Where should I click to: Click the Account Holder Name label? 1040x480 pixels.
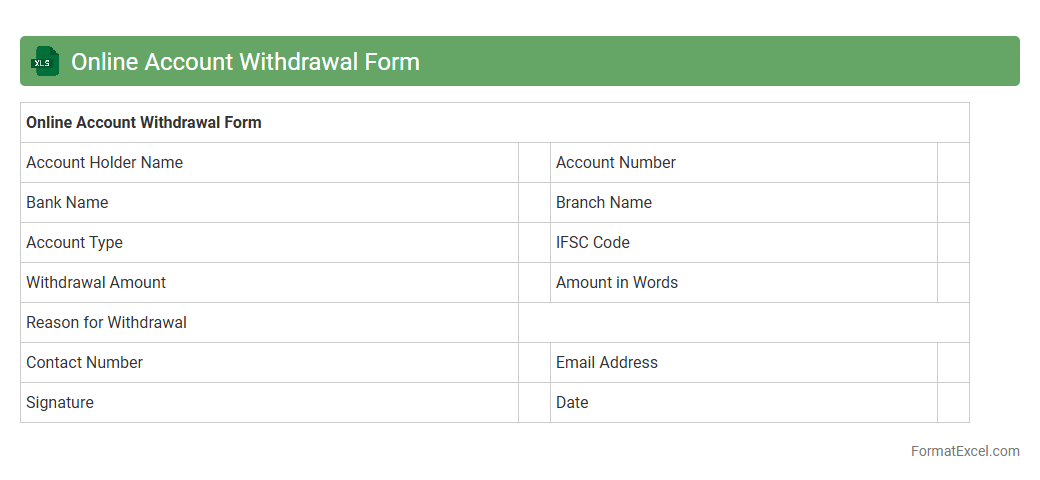[105, 163]
